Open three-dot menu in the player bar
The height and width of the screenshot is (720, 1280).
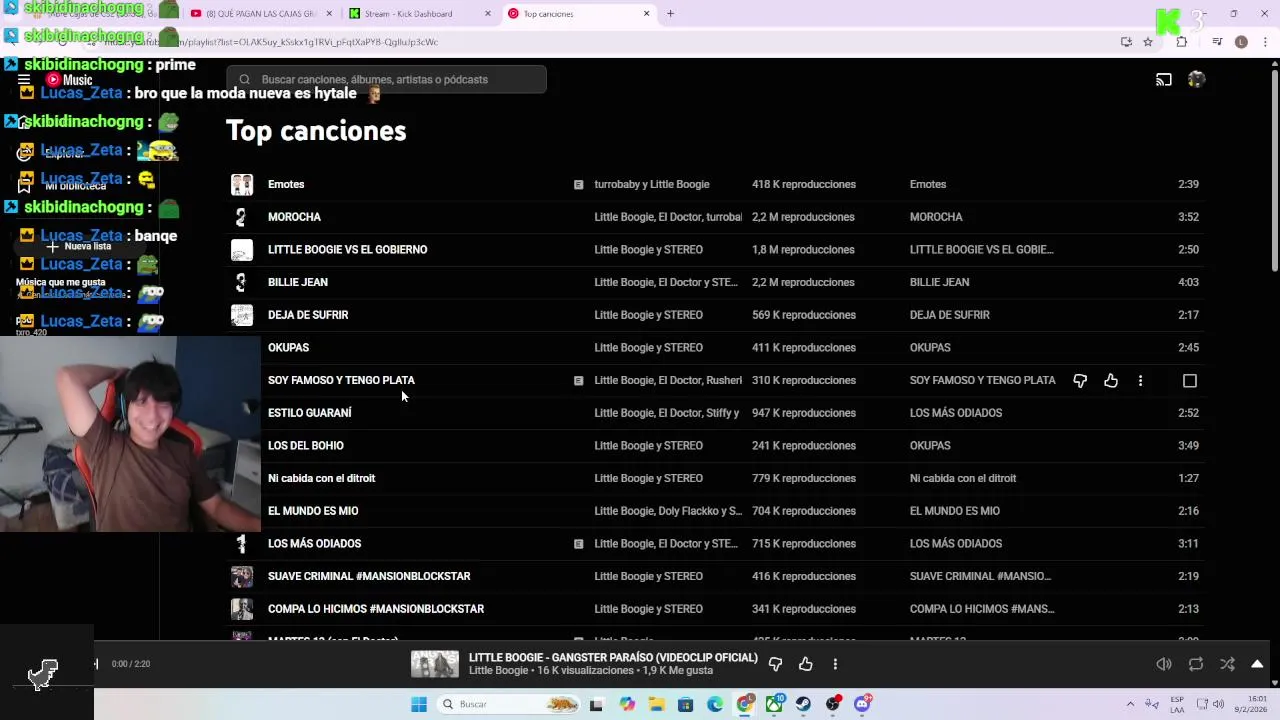835,664
